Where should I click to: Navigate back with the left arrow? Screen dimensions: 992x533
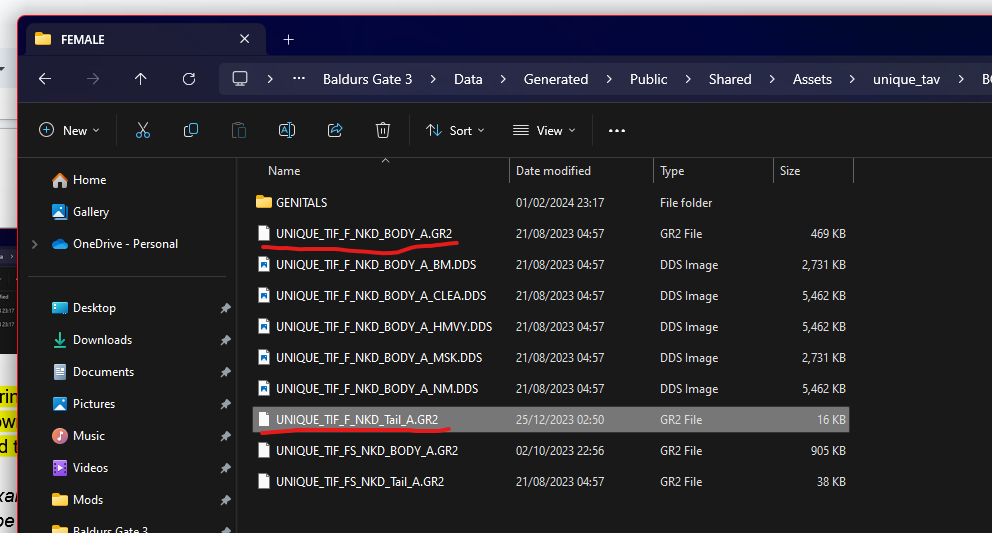44,79
